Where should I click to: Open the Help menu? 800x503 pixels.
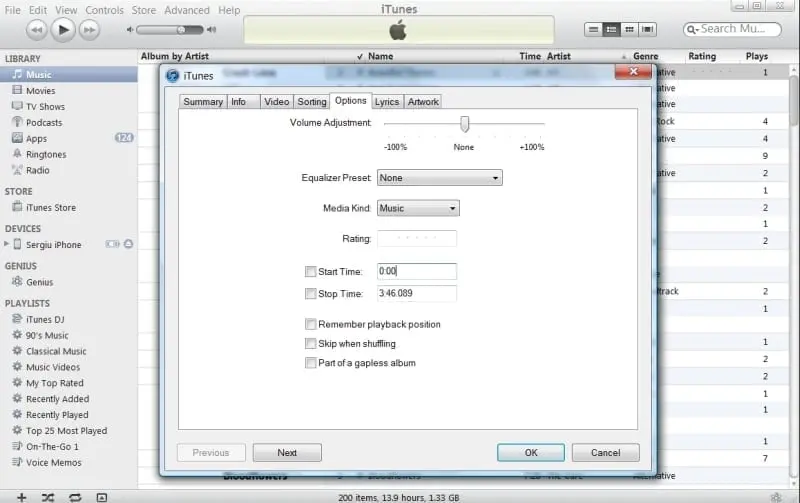(229, 10)
